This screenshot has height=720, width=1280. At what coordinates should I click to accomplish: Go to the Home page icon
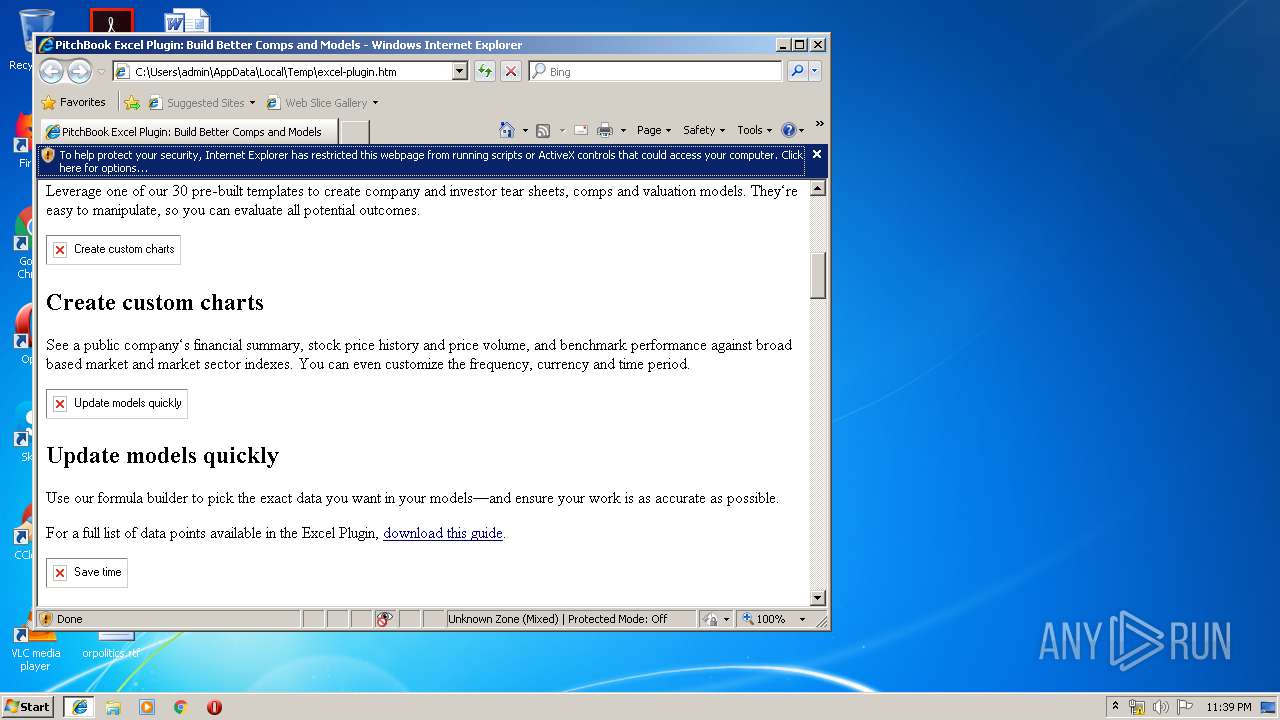click(507, 130)
